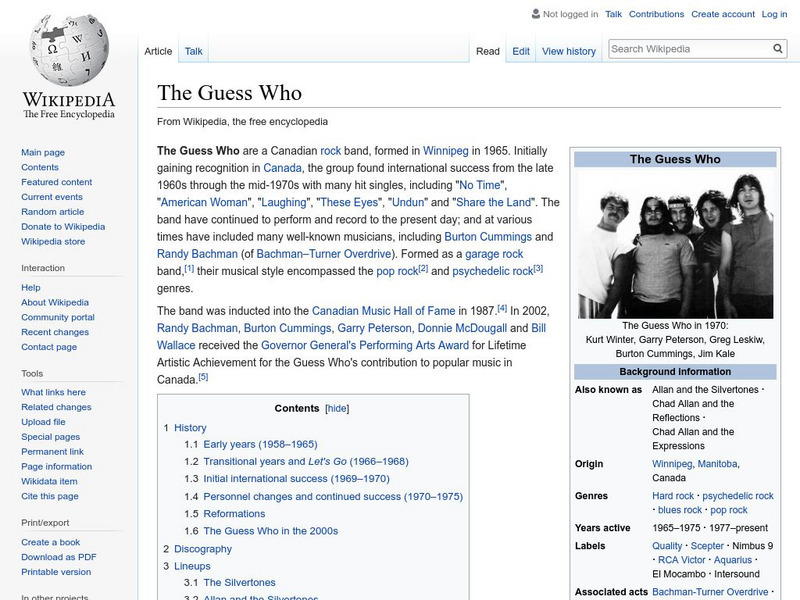Open Wikipedia store link
The image size is (800, 600).
pyautogui.click(x=53, y=241)
